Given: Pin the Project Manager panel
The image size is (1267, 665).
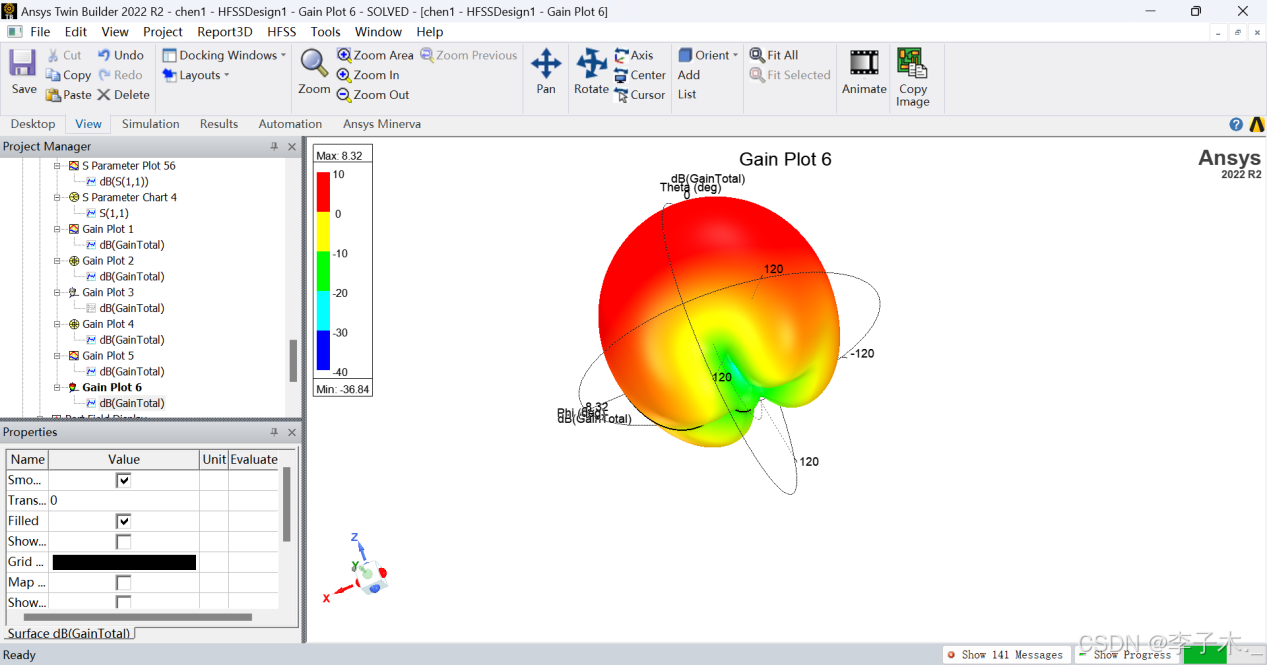Looking at the screenshot, I should (274, 146).
